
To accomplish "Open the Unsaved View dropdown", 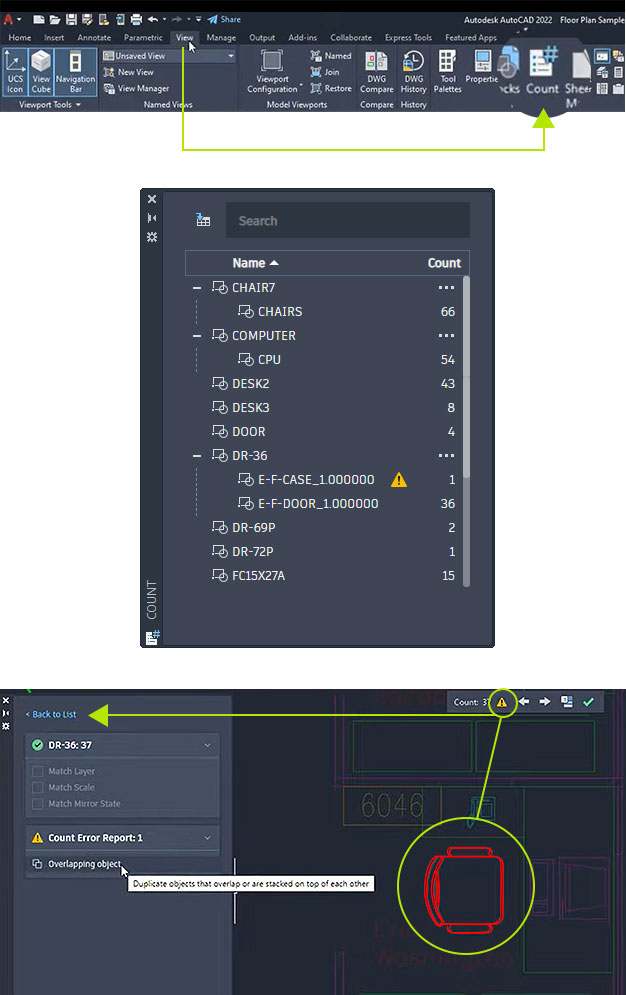I will click(231, 56).
